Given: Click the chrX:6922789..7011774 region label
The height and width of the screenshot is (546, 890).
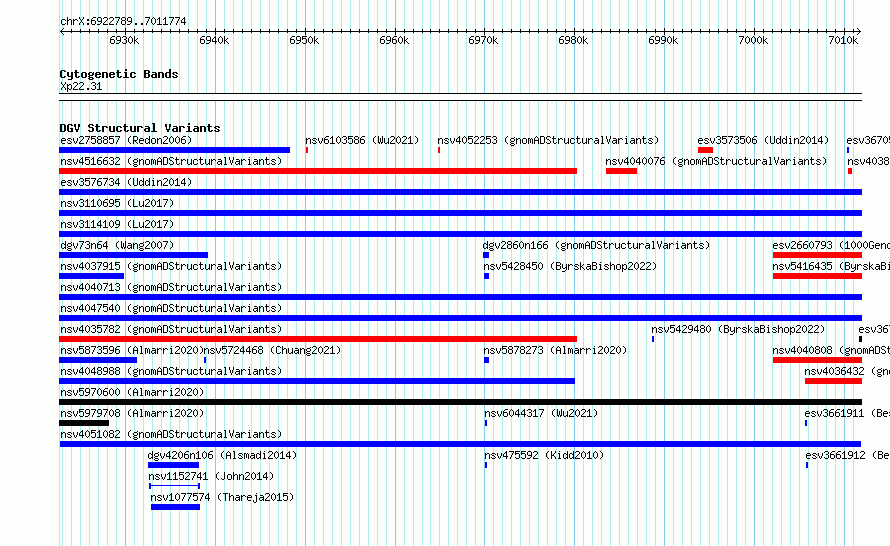Looking at the screenshot, I should point(123,21).
